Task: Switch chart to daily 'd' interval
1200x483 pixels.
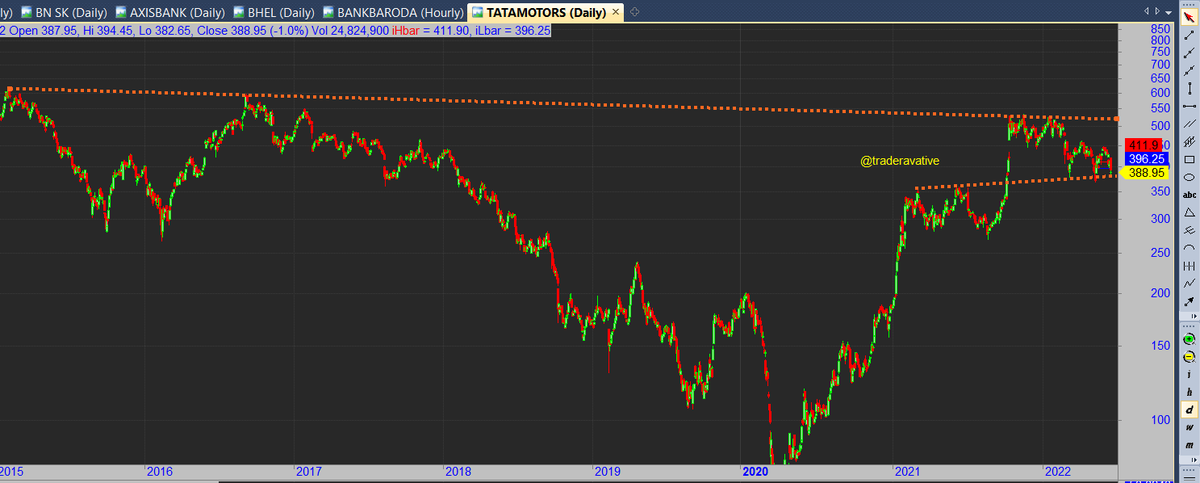Action: click(1189, 410)
